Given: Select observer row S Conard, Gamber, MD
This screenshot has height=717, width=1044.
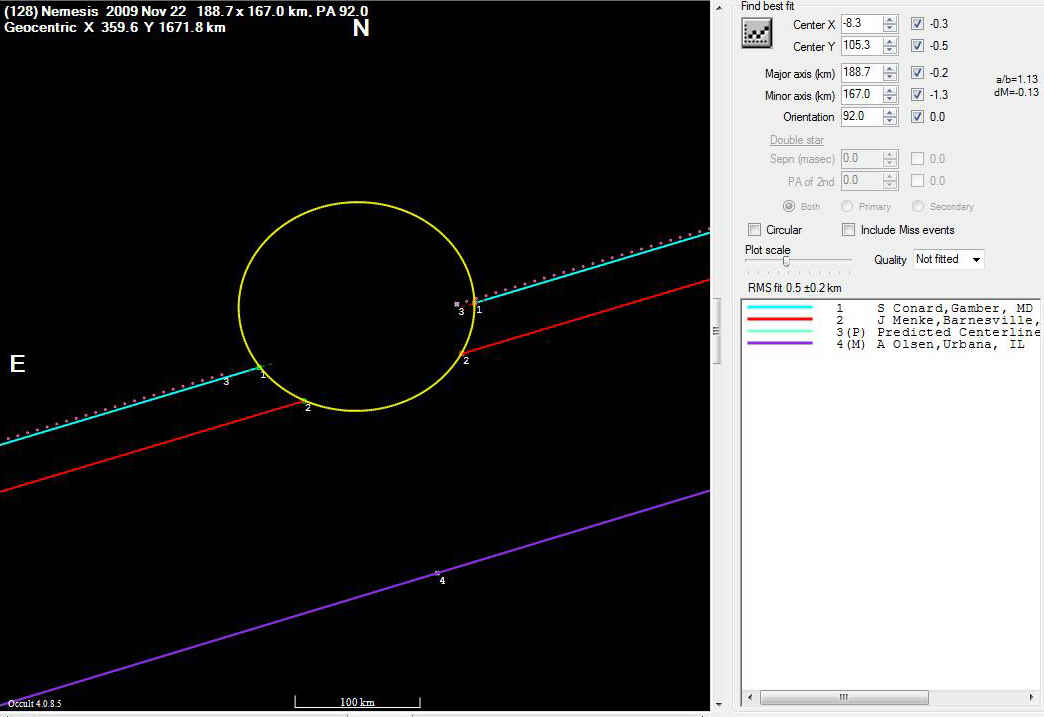Looking at the screenshot, I should [891, 308].
